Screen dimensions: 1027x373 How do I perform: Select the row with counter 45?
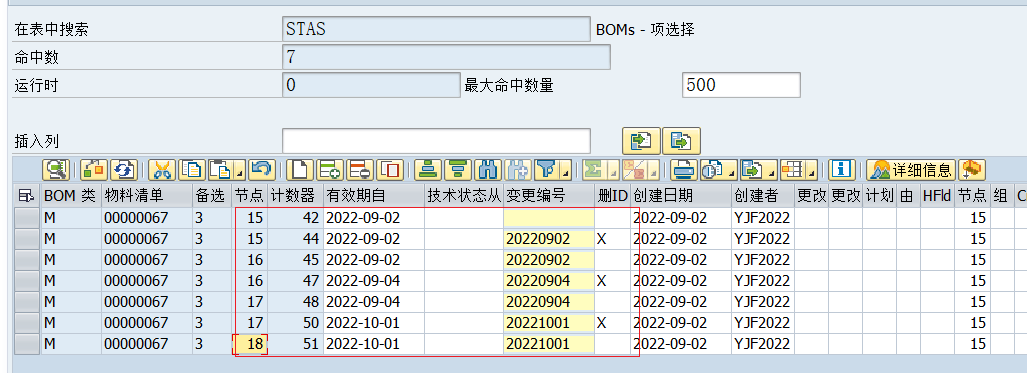click(x=27, y=260)
